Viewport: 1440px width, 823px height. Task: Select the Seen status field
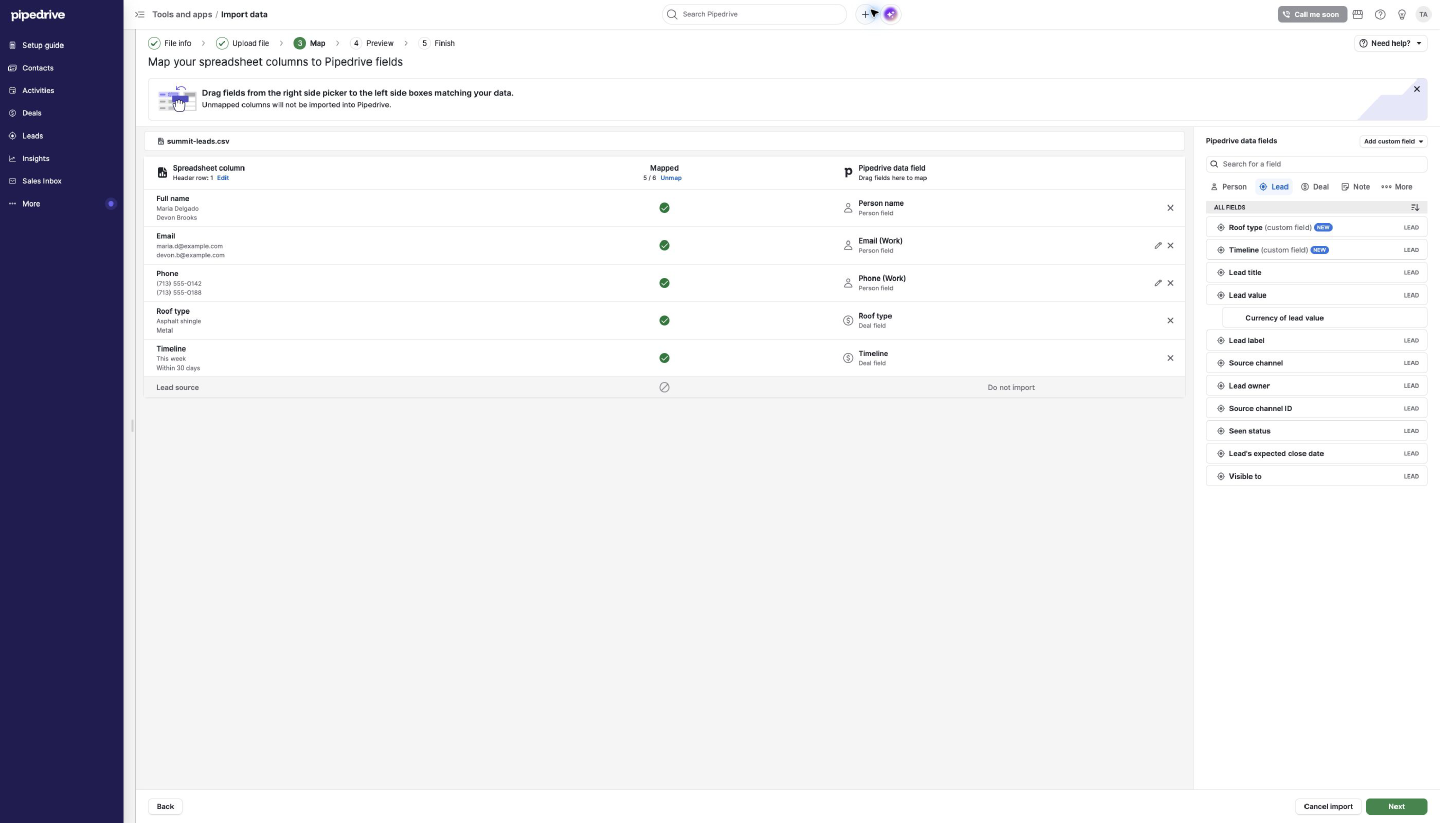click(1316, 431)
